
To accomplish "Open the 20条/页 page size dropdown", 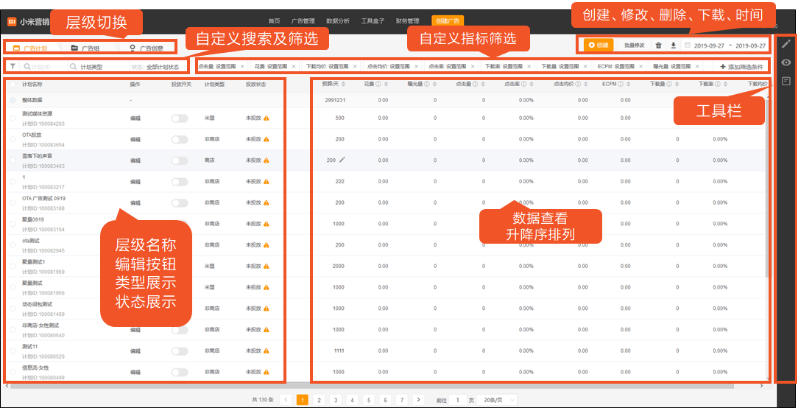I will [x=497, y=400].
